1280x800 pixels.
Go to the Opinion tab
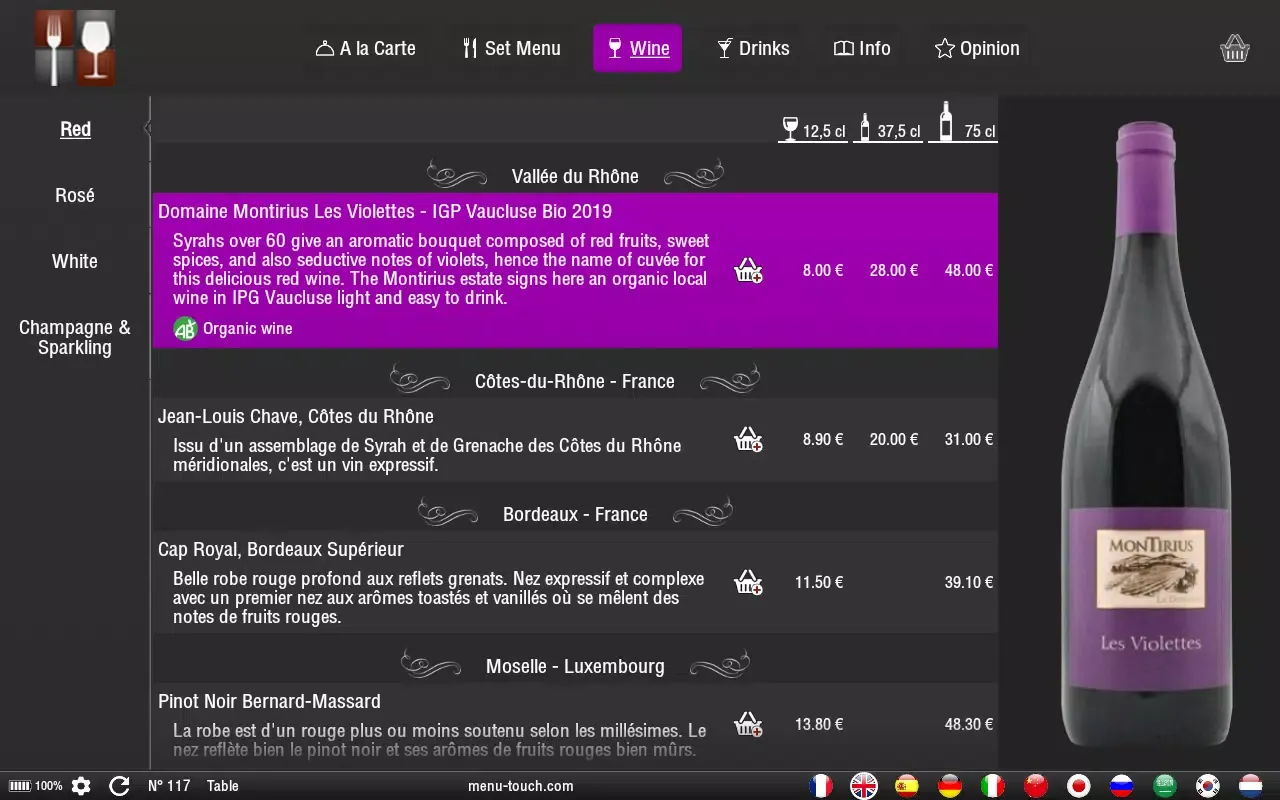pos(977,48)
